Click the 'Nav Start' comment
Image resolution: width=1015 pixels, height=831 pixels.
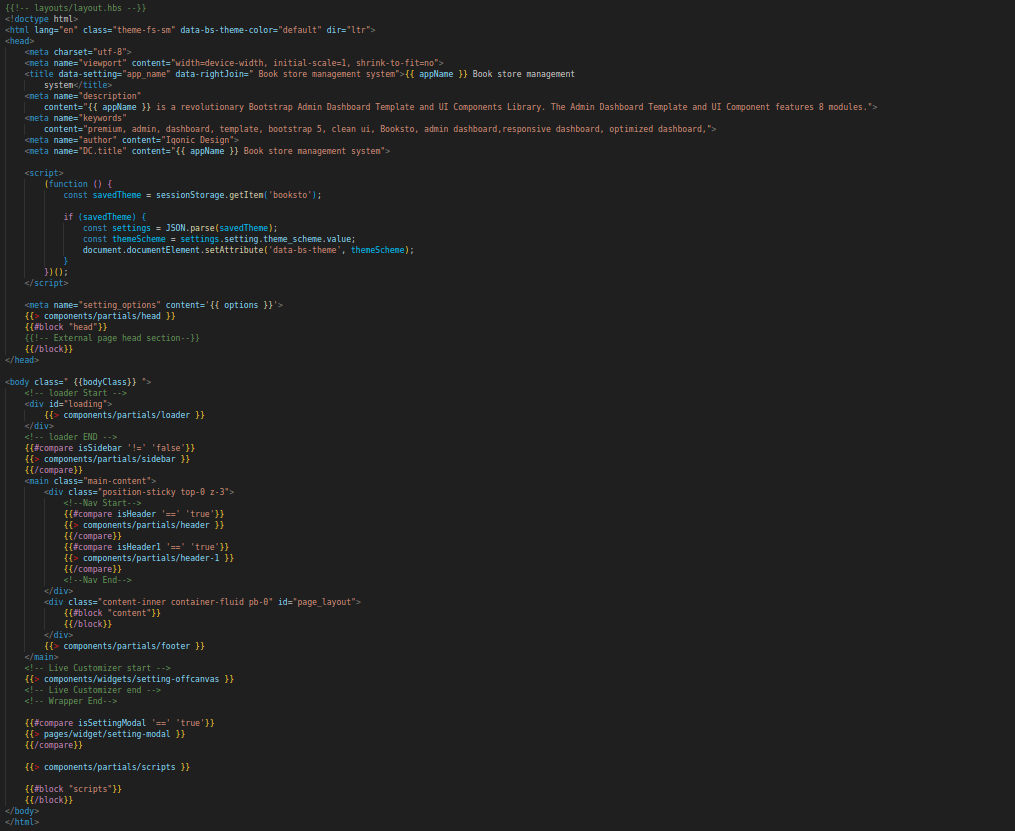tap(102, 503)
